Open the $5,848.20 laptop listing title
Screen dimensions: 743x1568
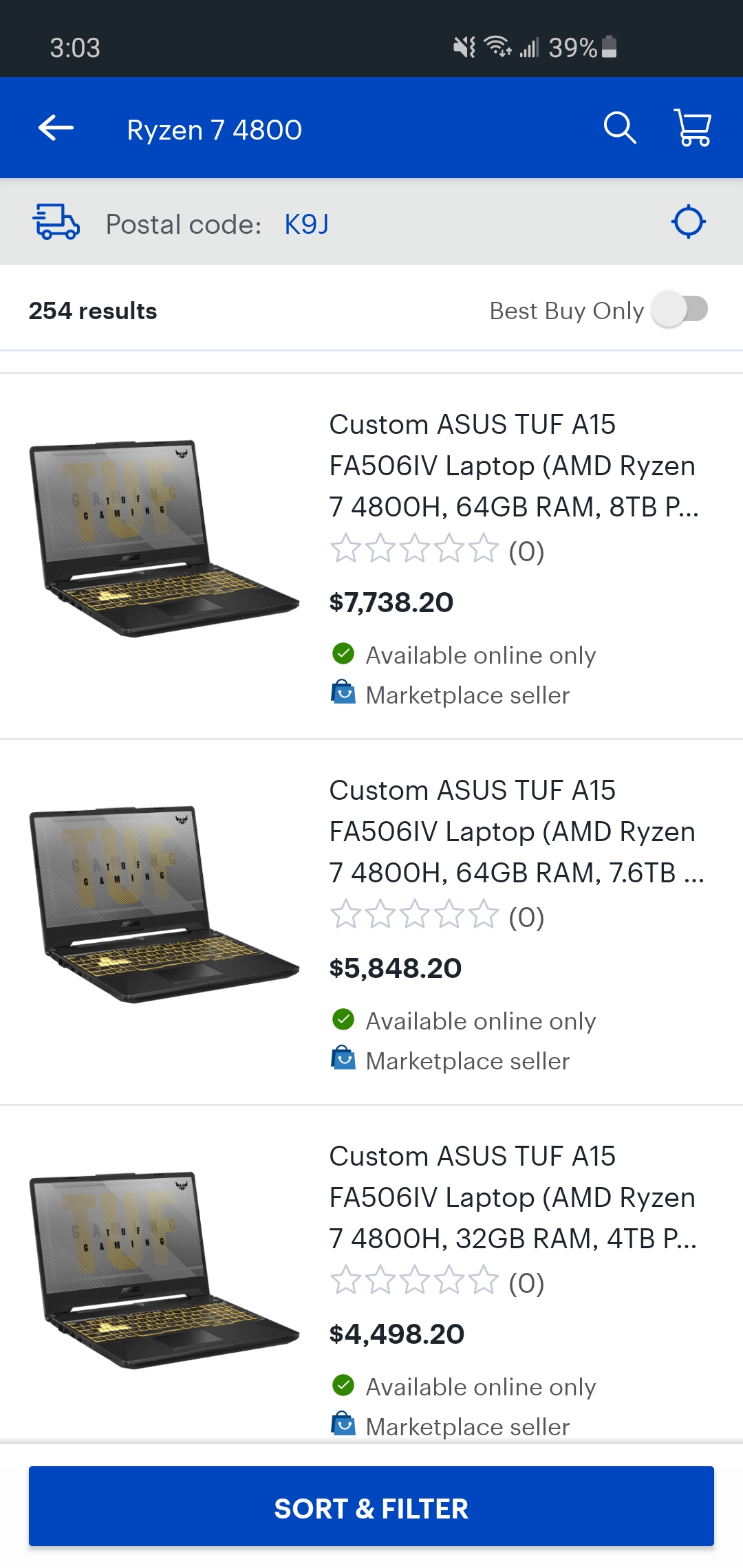[513, 832]
